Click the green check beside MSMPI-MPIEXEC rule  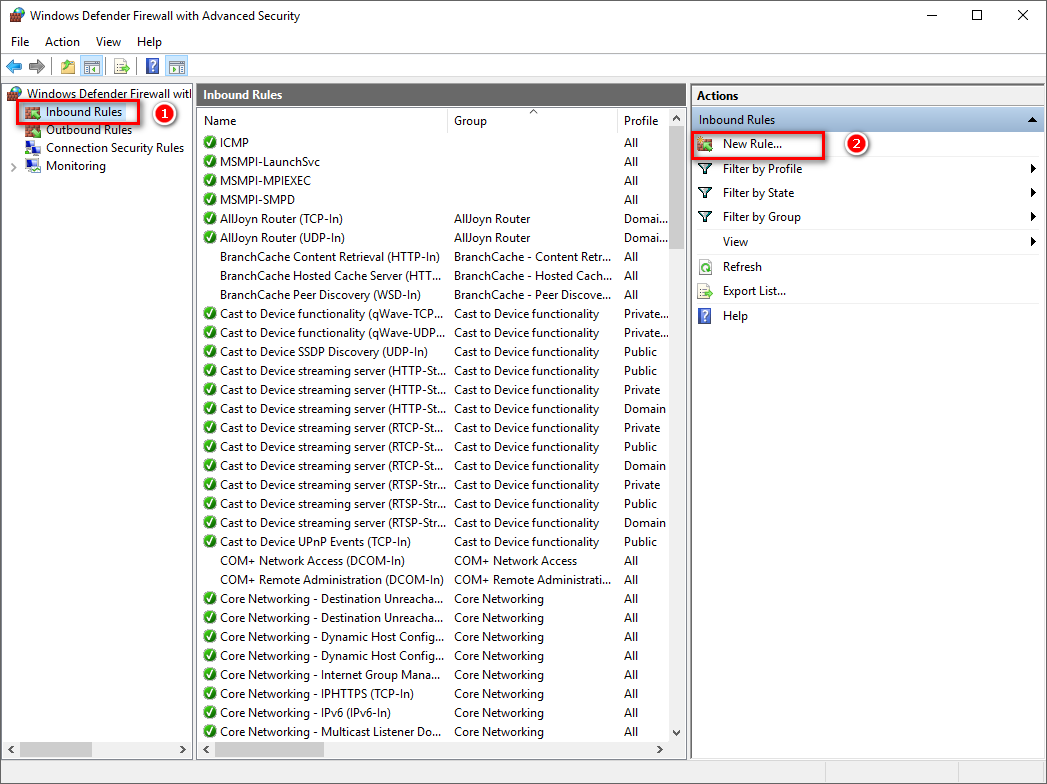[208, 180]
